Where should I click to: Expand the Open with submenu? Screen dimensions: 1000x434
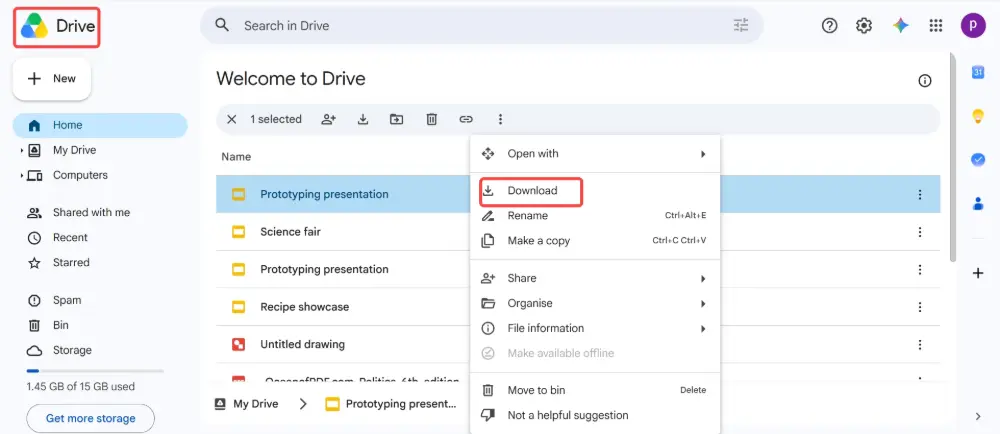click(703, 154)
